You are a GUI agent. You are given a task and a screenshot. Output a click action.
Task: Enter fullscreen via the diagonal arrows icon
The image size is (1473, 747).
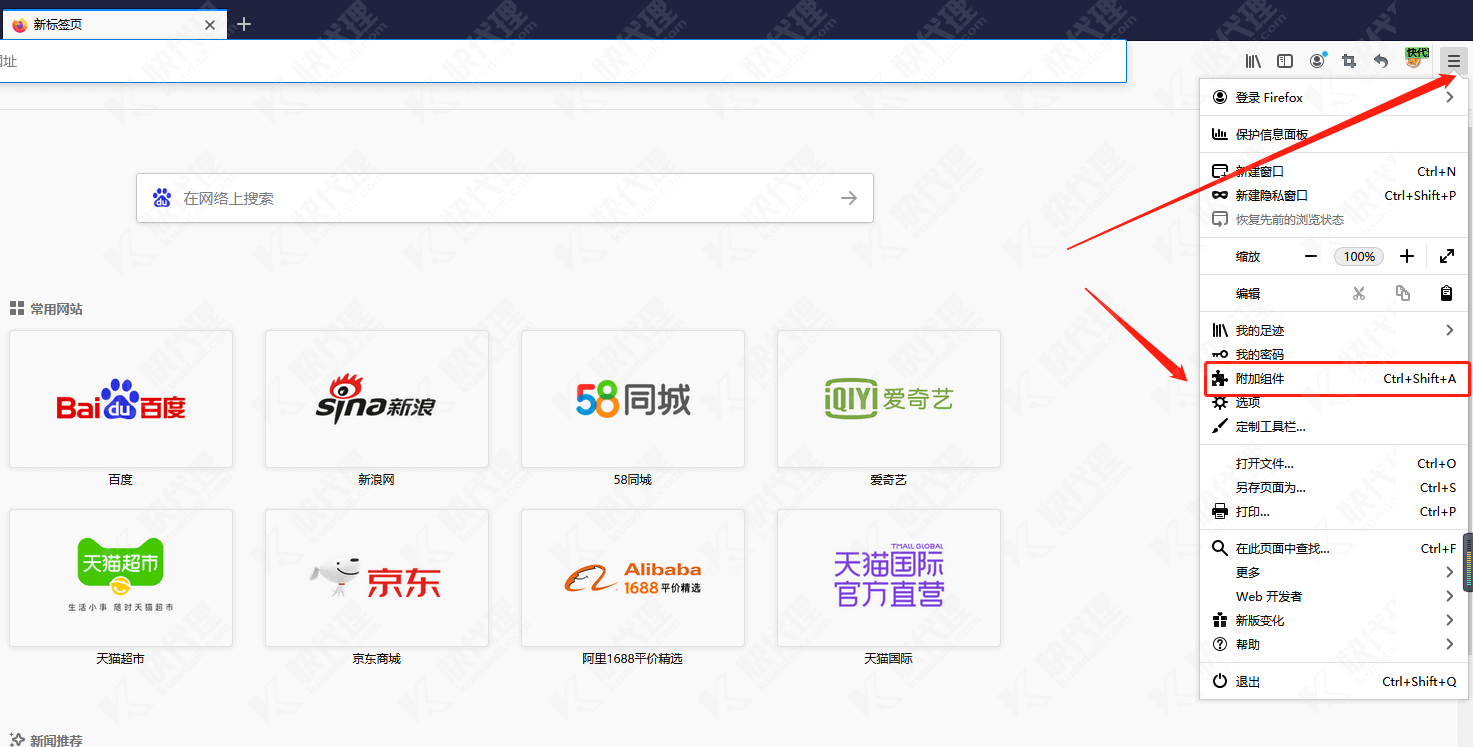pos(1446,256)
